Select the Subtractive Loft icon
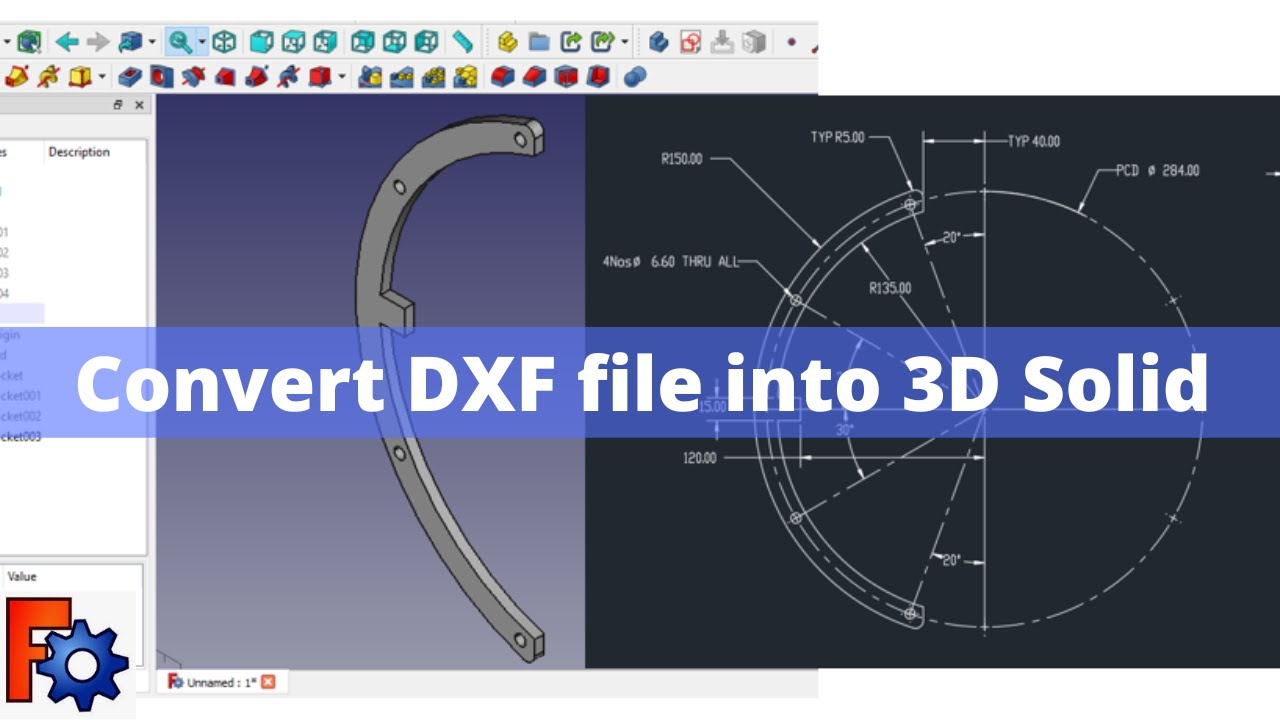Screen dimensions: 1280x720 (x=224, y=76)
